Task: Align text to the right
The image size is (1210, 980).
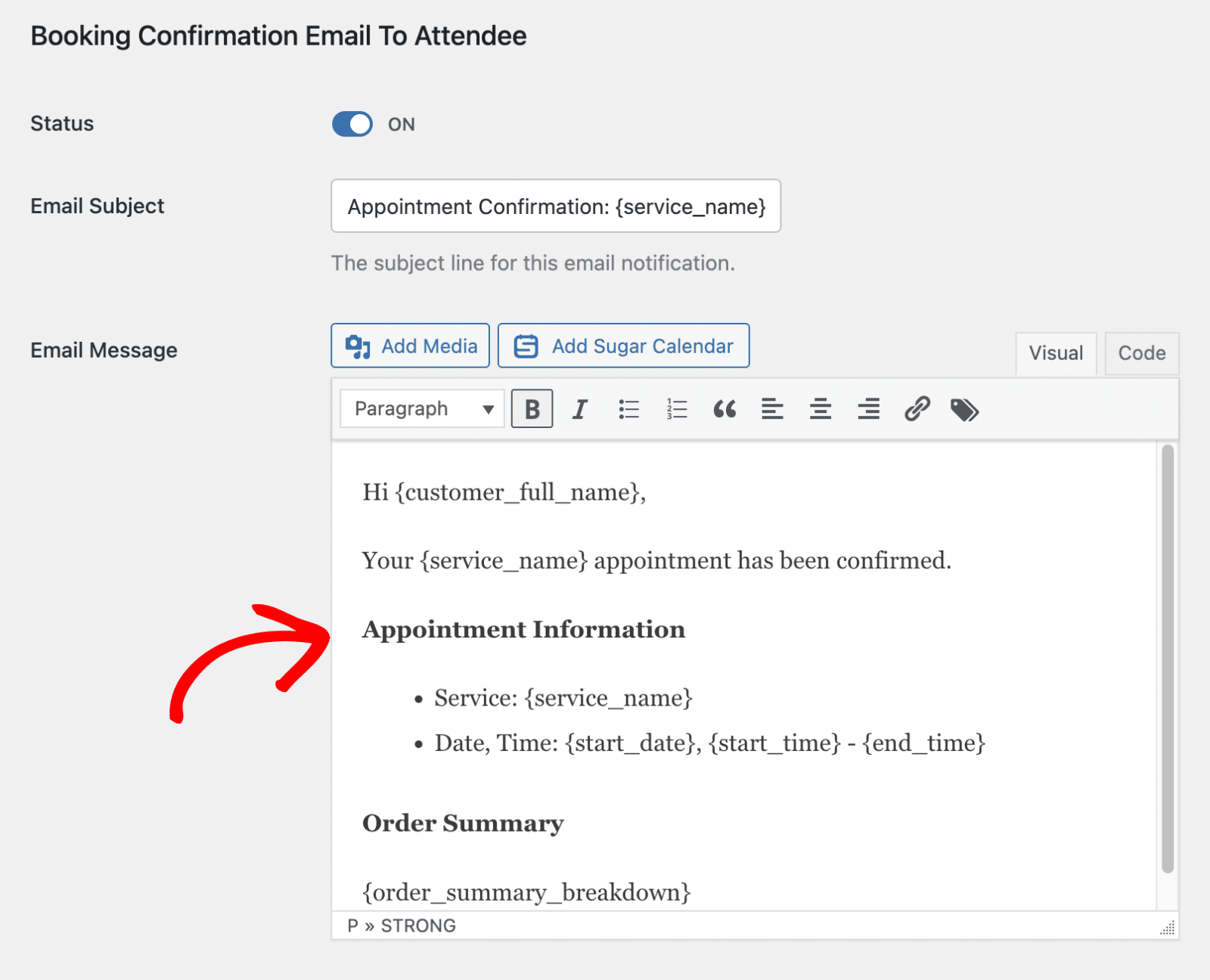Action: [x=868, y=409]
